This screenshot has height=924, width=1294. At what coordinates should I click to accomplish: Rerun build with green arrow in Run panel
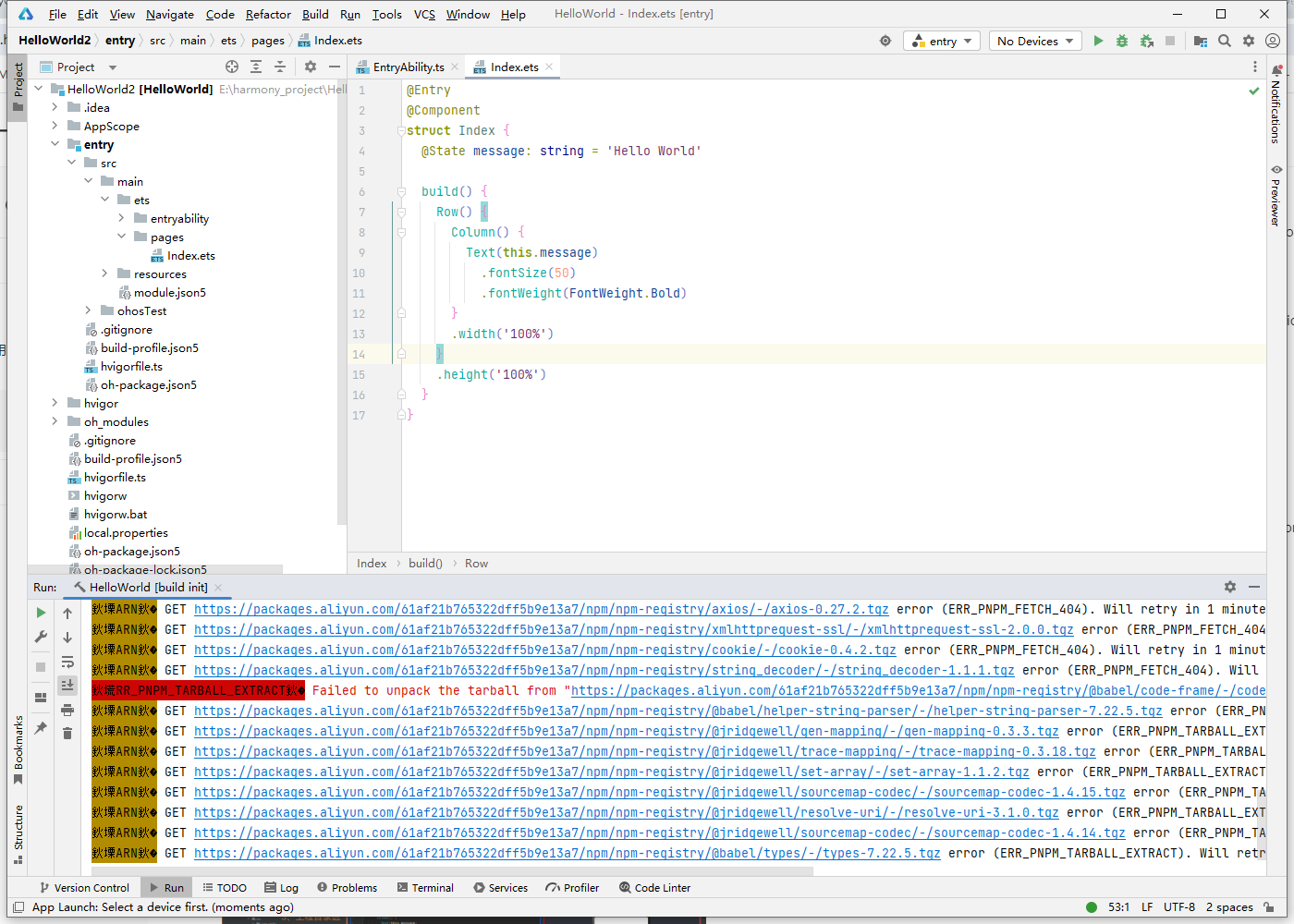point(41,613)
